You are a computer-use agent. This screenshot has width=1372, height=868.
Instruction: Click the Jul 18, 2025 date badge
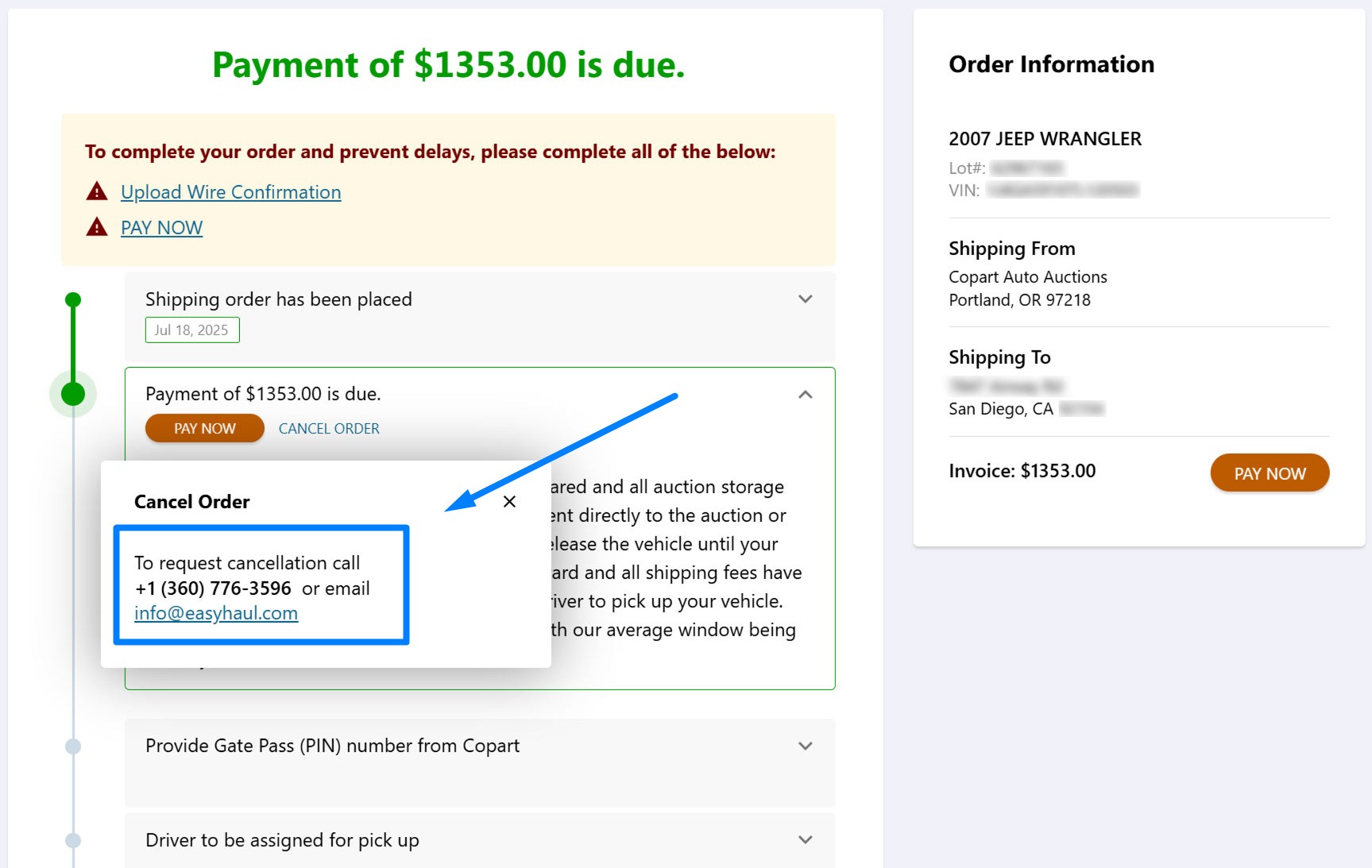pyautogui.click(x=192, y=330)
